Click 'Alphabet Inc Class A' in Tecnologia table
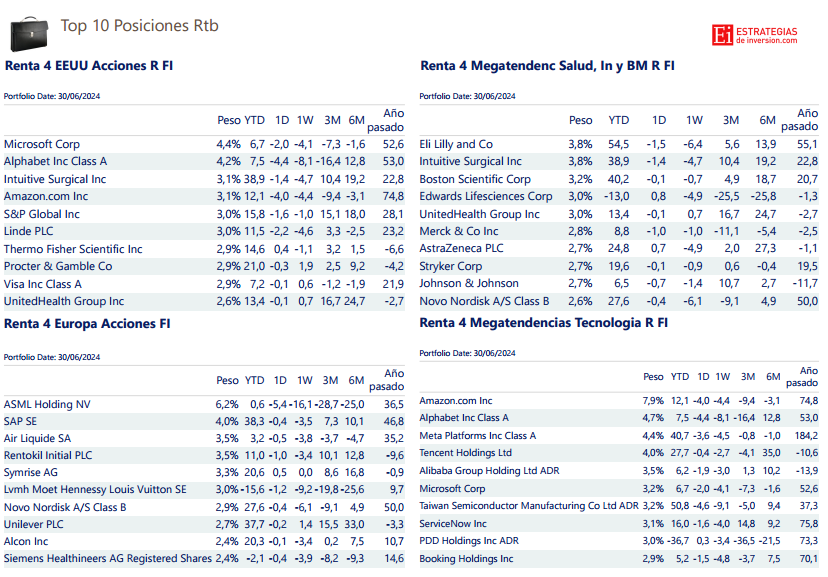 (x=464, y=418)
